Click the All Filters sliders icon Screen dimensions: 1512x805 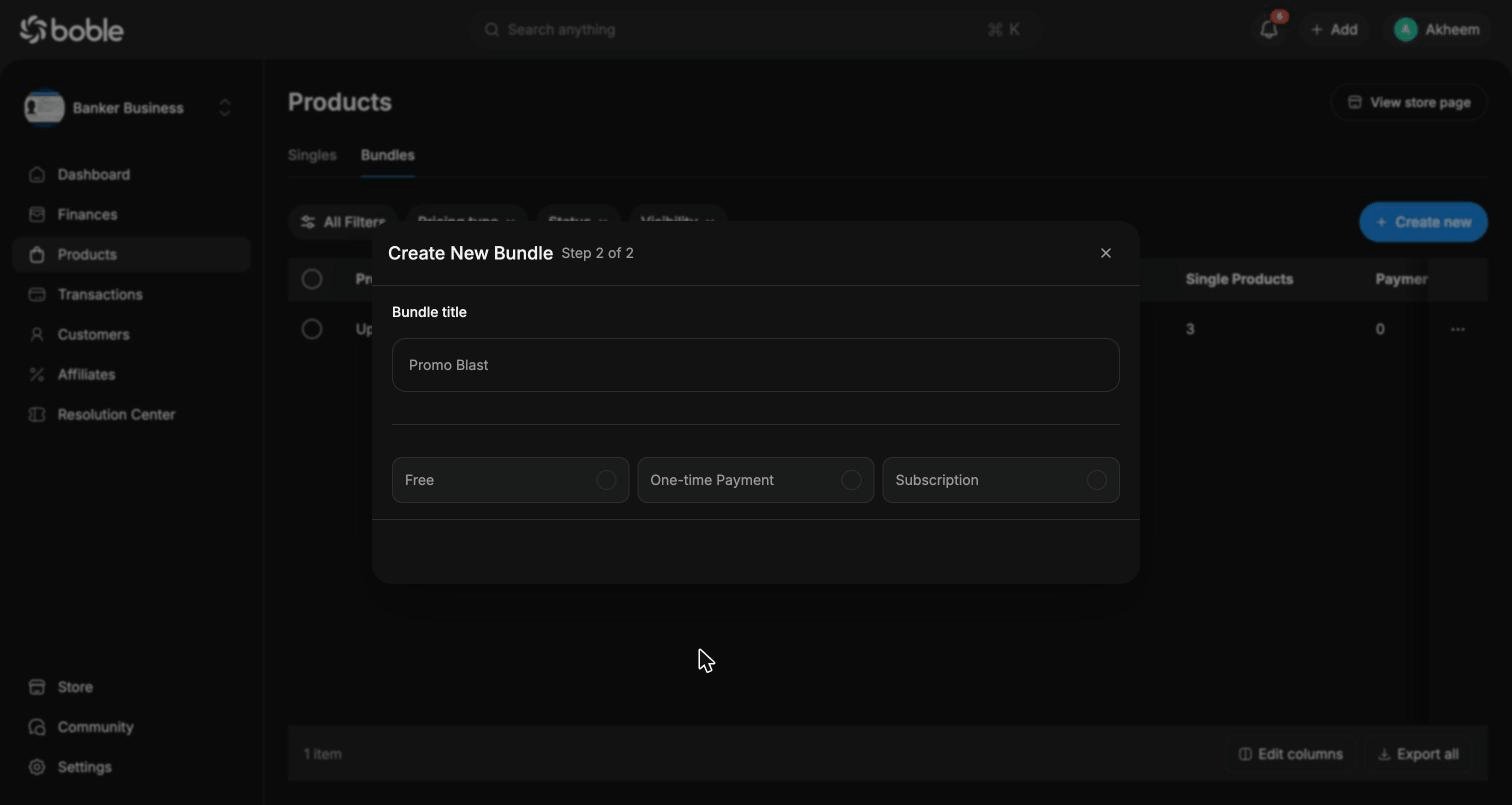(308, 222)
